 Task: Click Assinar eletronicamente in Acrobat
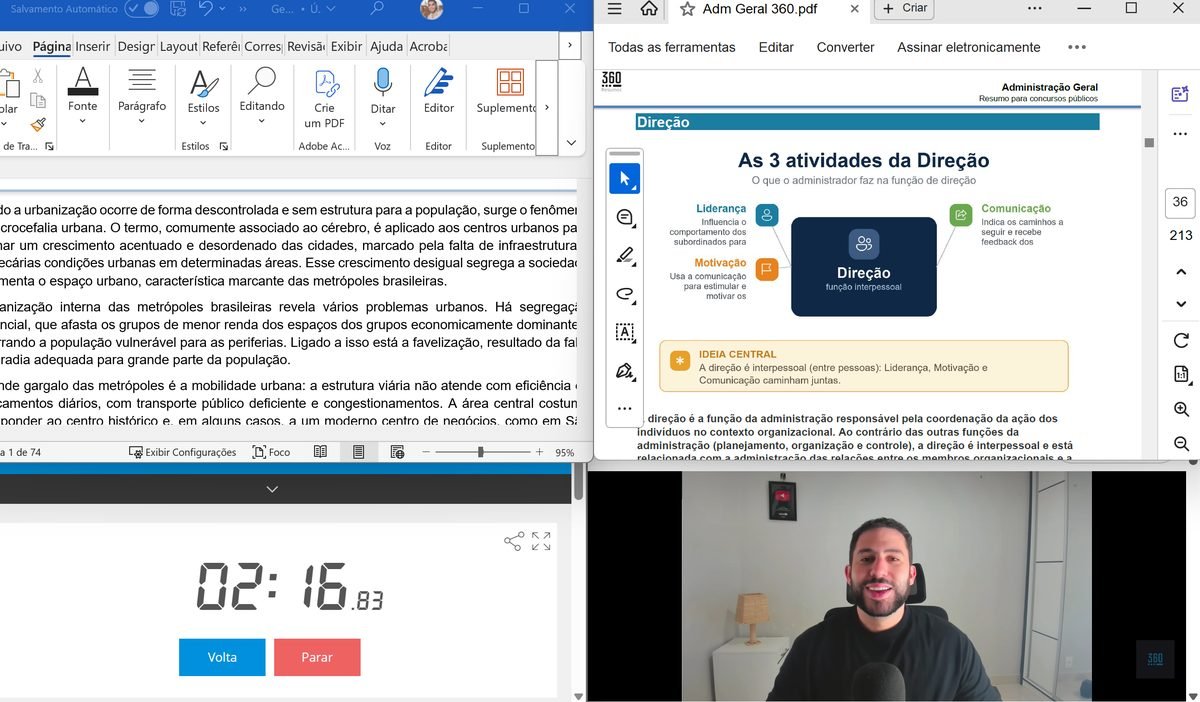coord(968,47)
